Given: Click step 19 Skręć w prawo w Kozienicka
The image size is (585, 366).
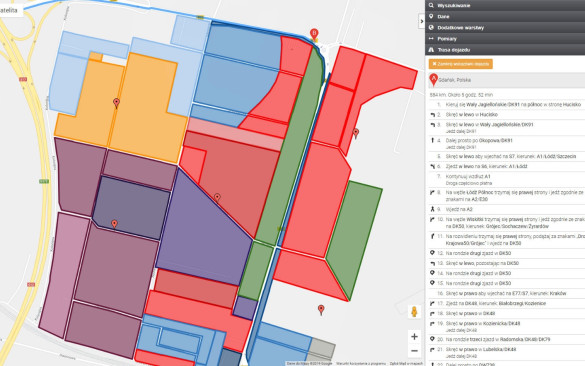Looking at the screenshot, I should [x=506, y=326].
